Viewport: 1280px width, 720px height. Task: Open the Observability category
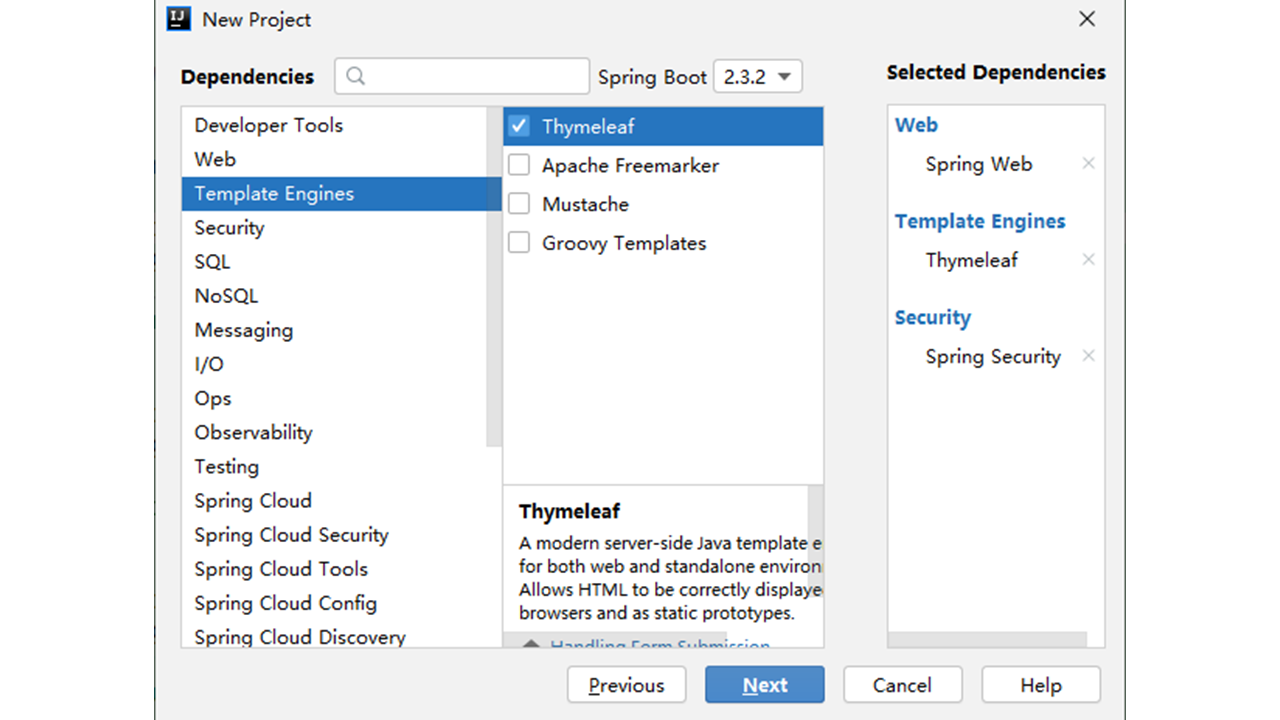[x=334, y=432]
